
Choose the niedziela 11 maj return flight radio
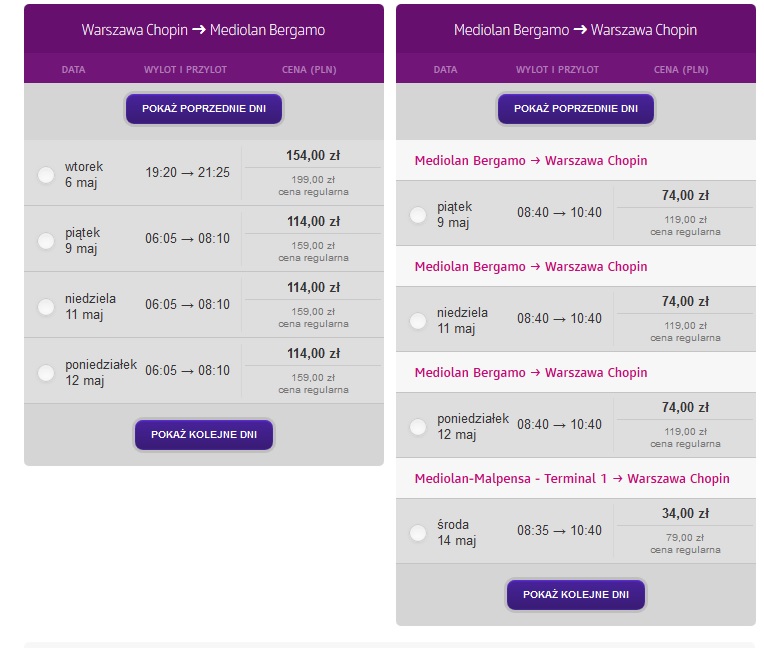(418, 321)
